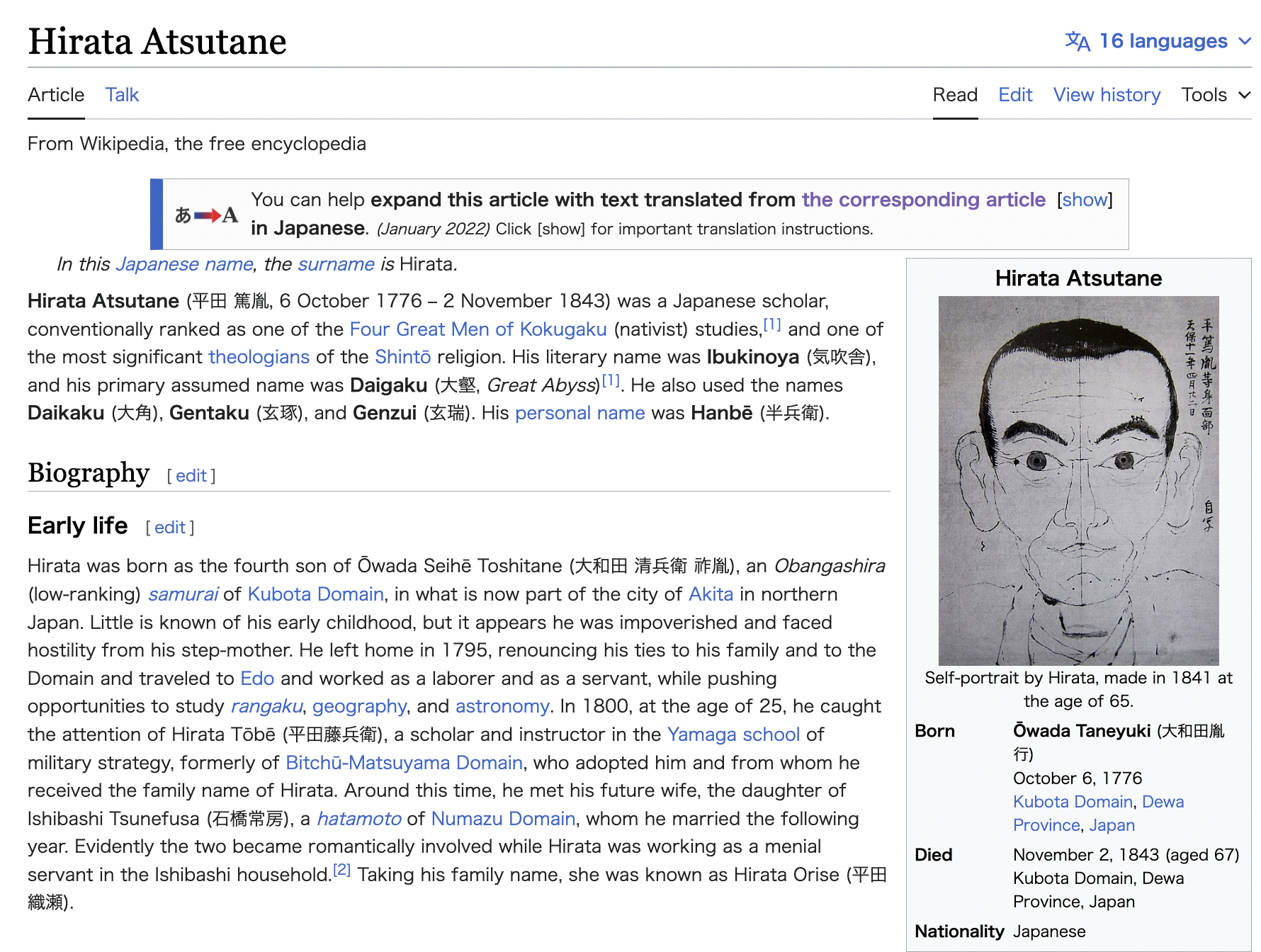Click the infobox title 'Hirata Atsutane'

(1078, 278)
